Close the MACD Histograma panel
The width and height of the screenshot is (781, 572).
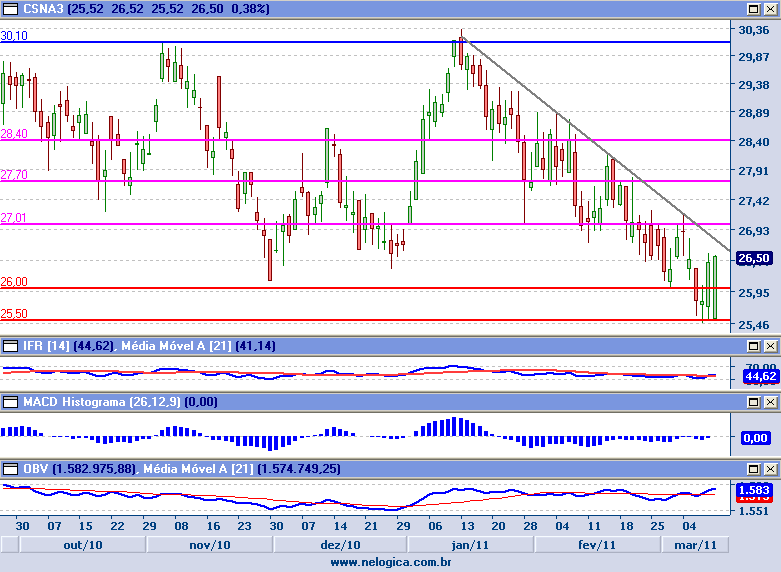click(770, 402)
